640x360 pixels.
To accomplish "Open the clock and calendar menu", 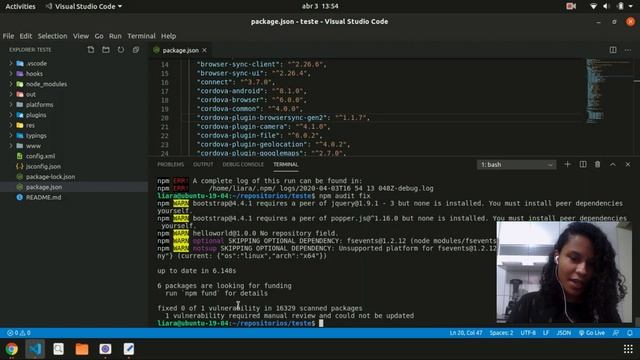I will click(320, 6).
